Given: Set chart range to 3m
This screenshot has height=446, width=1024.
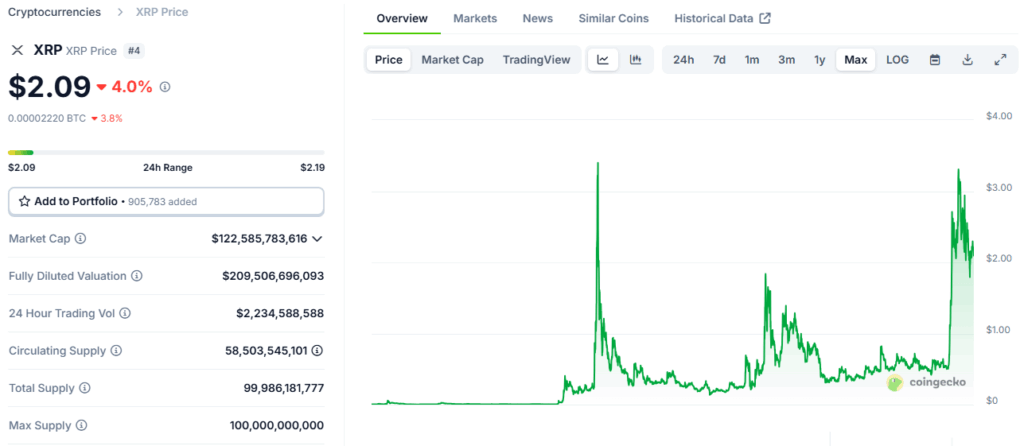Looking at the screenshot, I should 786,60.
